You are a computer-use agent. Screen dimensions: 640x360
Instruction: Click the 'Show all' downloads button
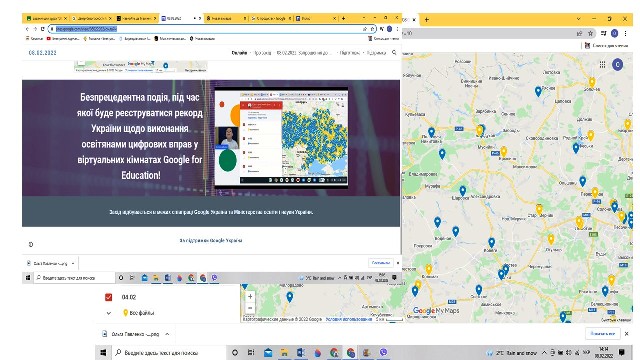[603, 333]
